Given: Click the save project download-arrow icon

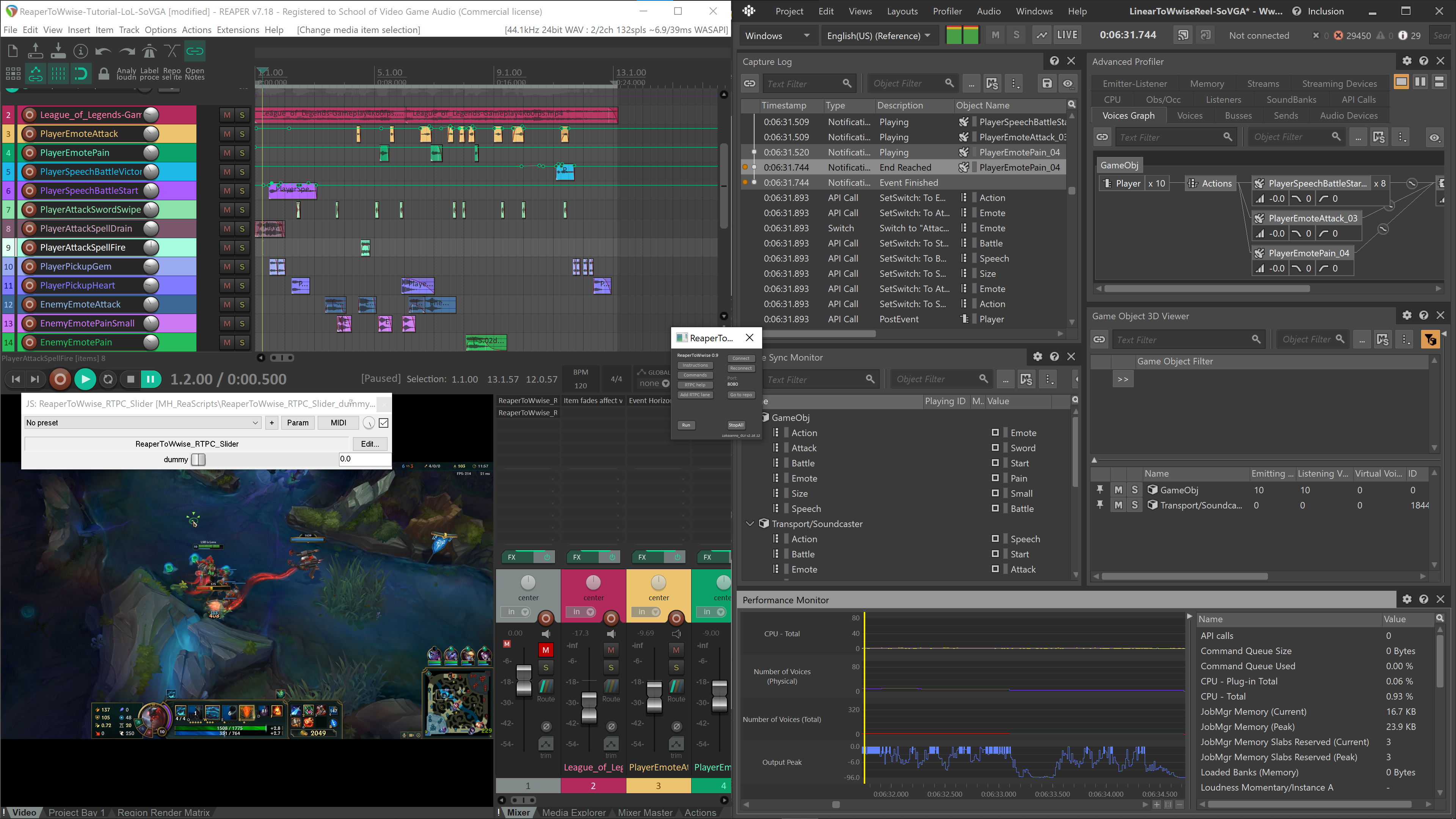Looking at the screenshot, I should [x=58, y=52].
